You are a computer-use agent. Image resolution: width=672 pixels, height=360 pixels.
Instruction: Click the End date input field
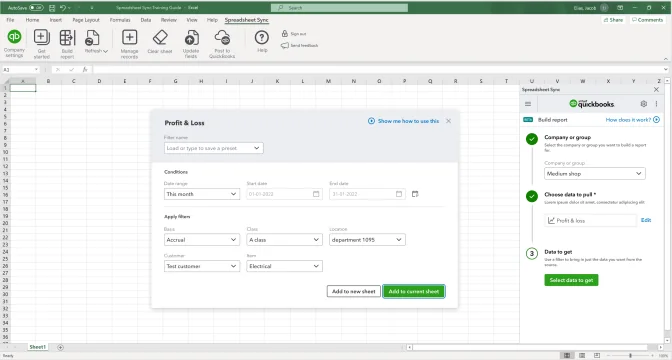(367, 194)
